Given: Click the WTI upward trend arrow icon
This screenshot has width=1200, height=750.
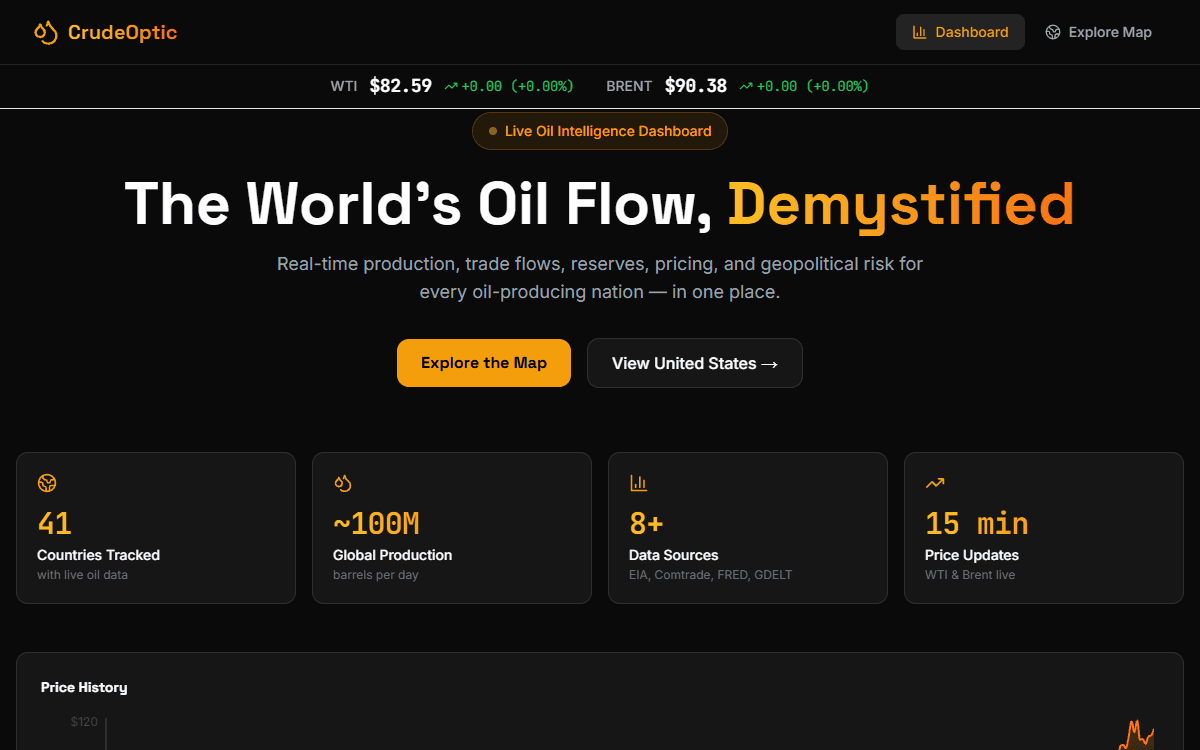Looking at the screenshot, I should [451, 87].
